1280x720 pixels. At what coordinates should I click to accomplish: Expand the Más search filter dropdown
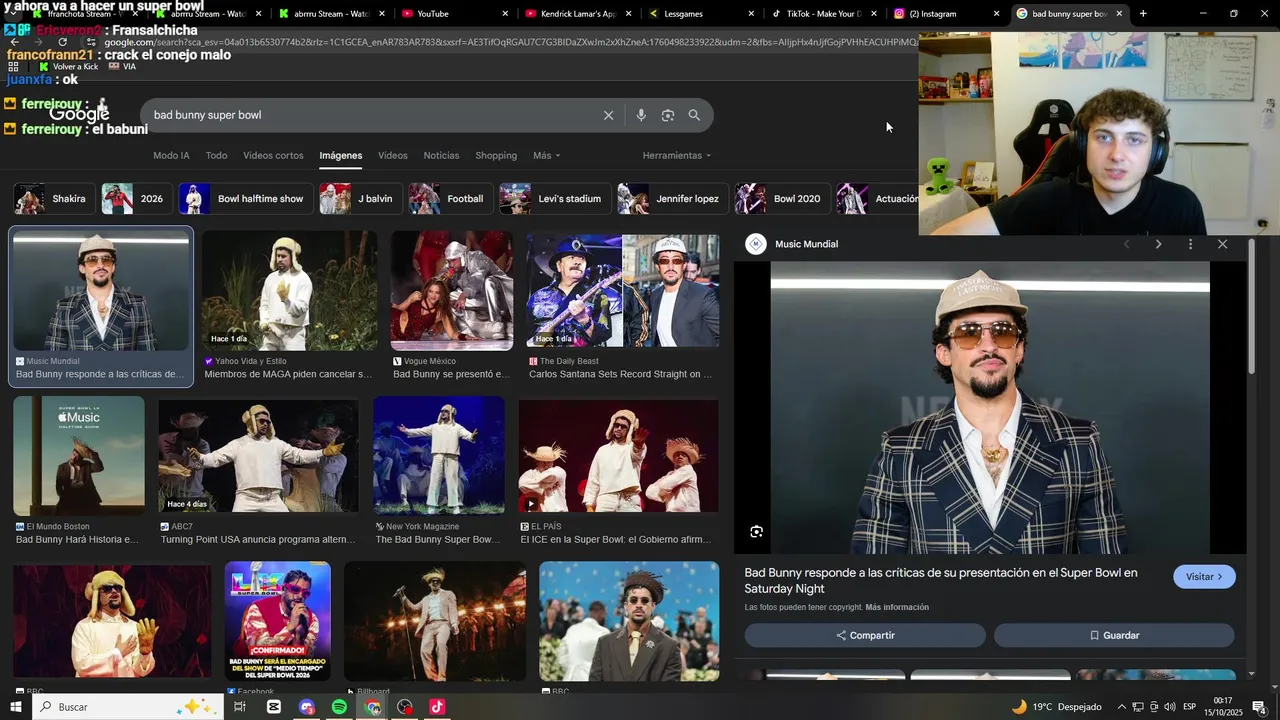coord(546,156)
